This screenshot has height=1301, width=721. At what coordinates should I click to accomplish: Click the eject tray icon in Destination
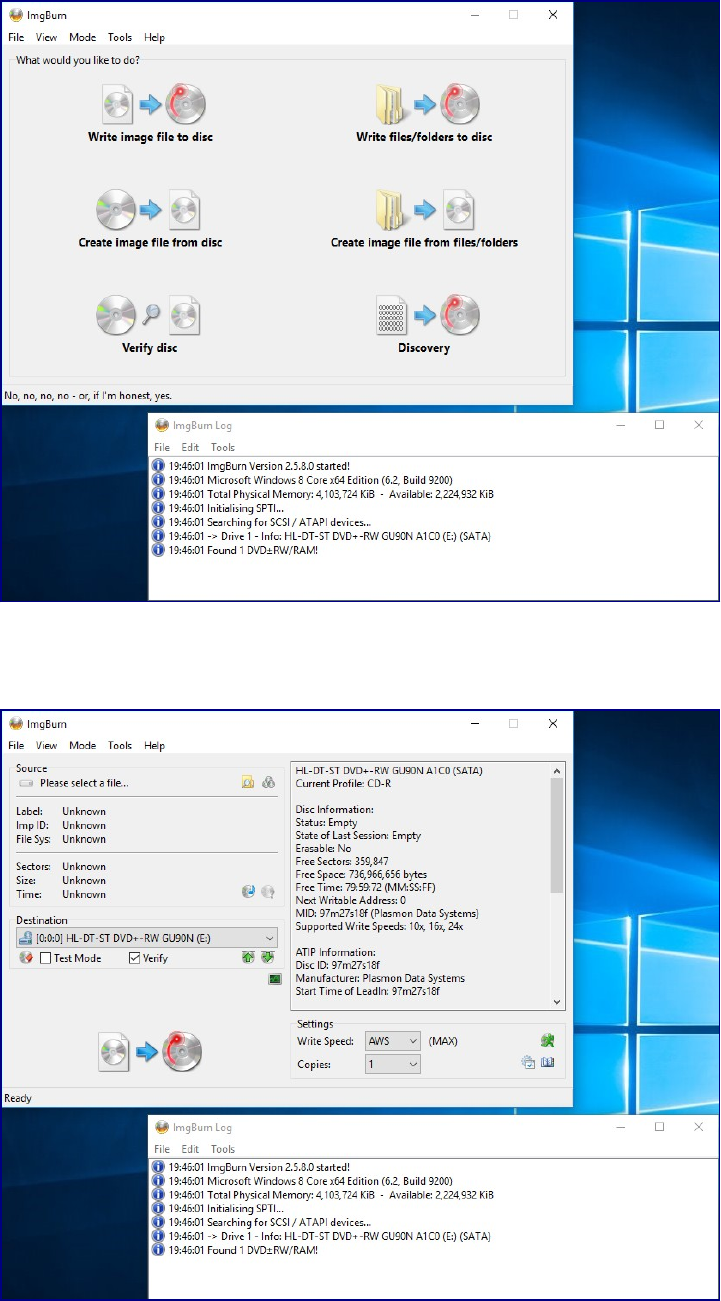tap(248, 958)
